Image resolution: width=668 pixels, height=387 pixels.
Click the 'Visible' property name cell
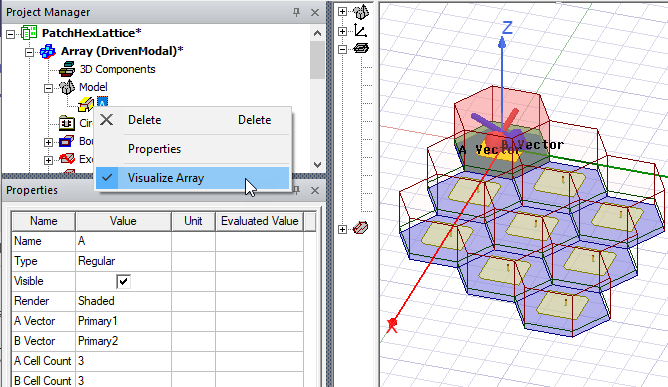tap(43, 281)
